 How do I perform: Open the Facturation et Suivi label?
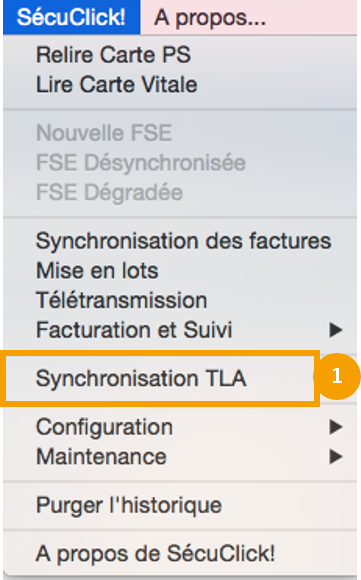pos(134,330)
